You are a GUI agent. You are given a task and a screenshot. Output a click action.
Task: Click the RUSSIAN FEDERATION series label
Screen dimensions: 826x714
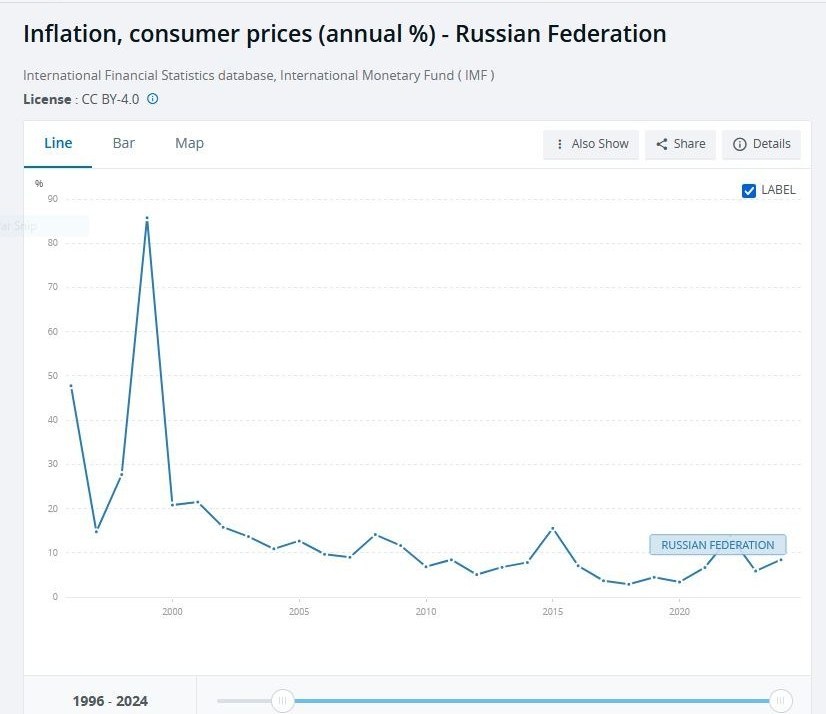(717, 545)
